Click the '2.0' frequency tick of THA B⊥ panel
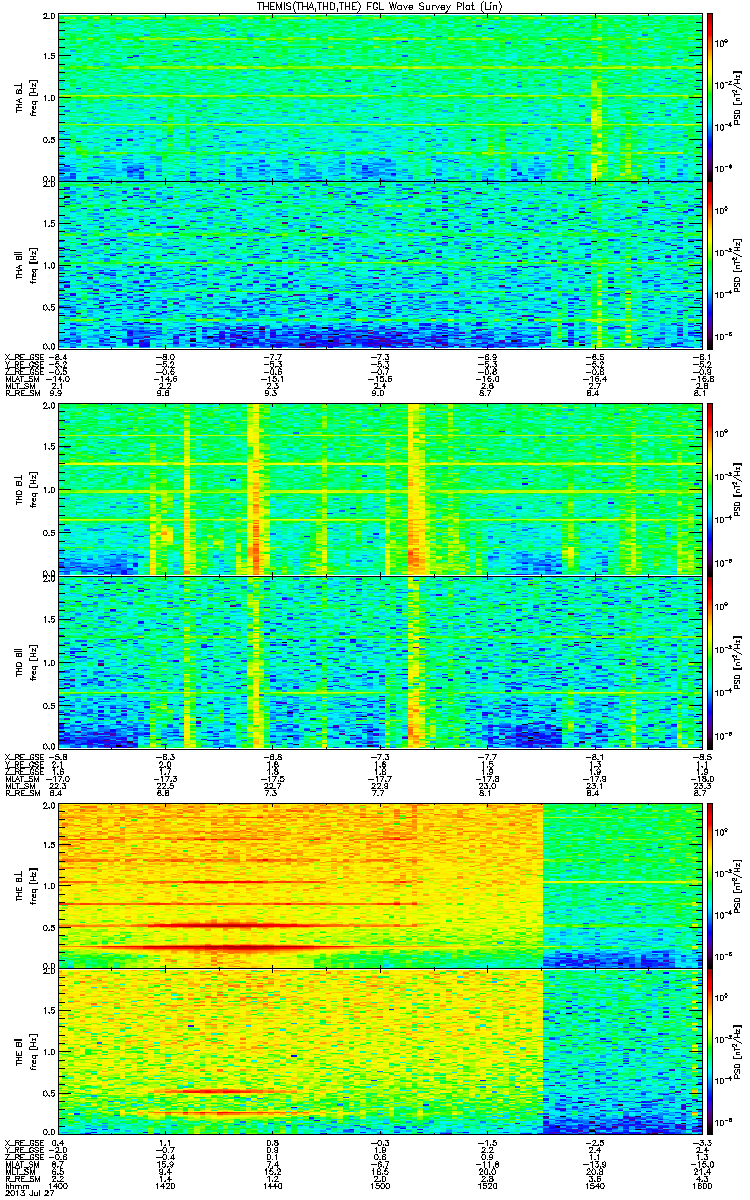 pos(48,18)
